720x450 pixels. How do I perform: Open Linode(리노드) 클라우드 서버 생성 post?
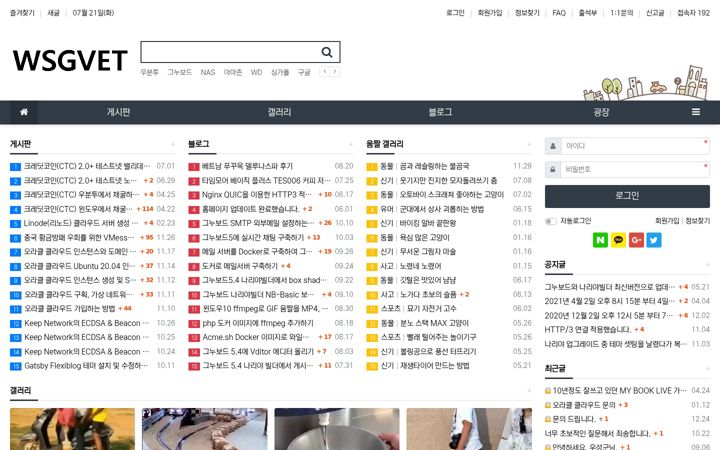tap(81, 223)
